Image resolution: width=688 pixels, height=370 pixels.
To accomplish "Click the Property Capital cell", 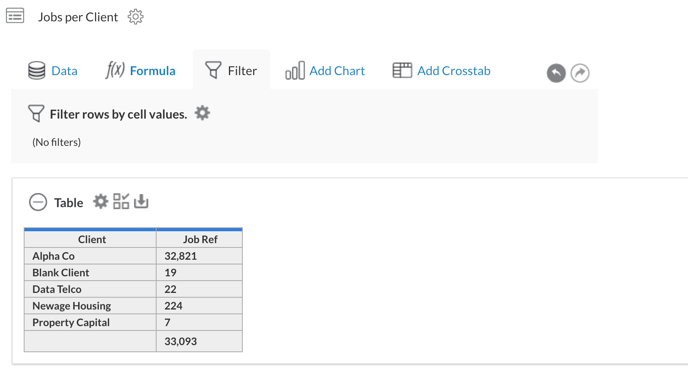I will tap(90, 323).
